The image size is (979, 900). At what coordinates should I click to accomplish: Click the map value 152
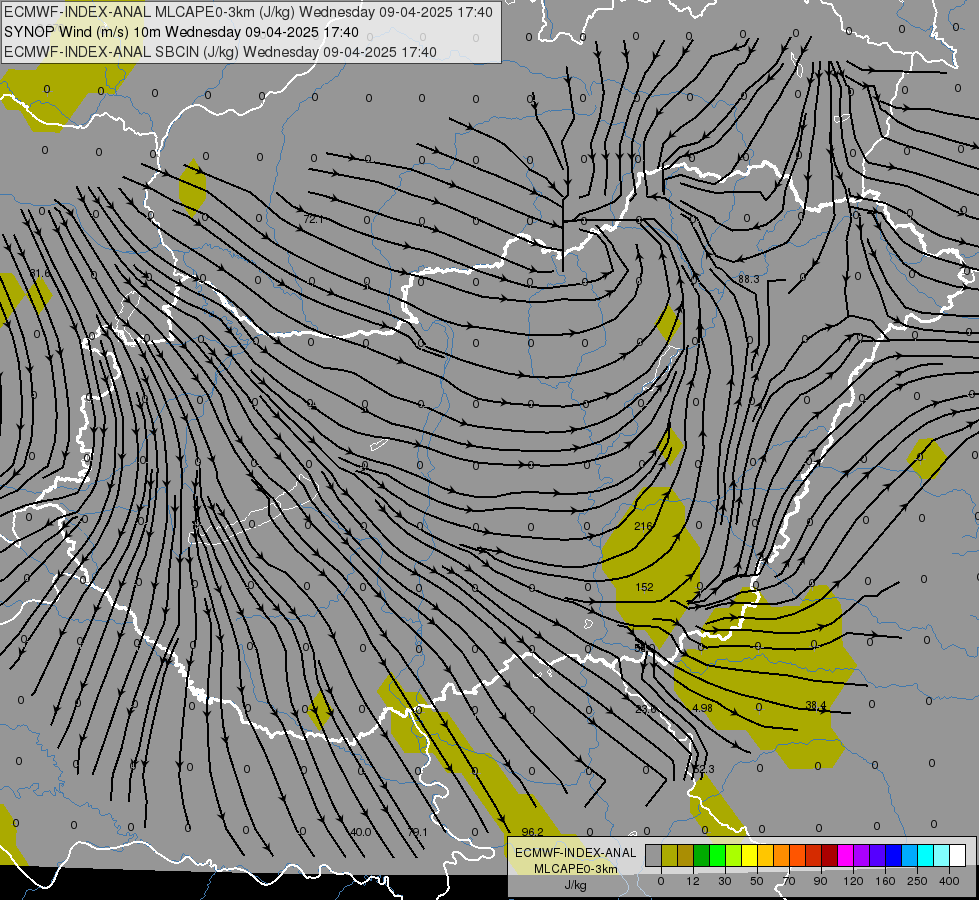[x=644, y=587]
